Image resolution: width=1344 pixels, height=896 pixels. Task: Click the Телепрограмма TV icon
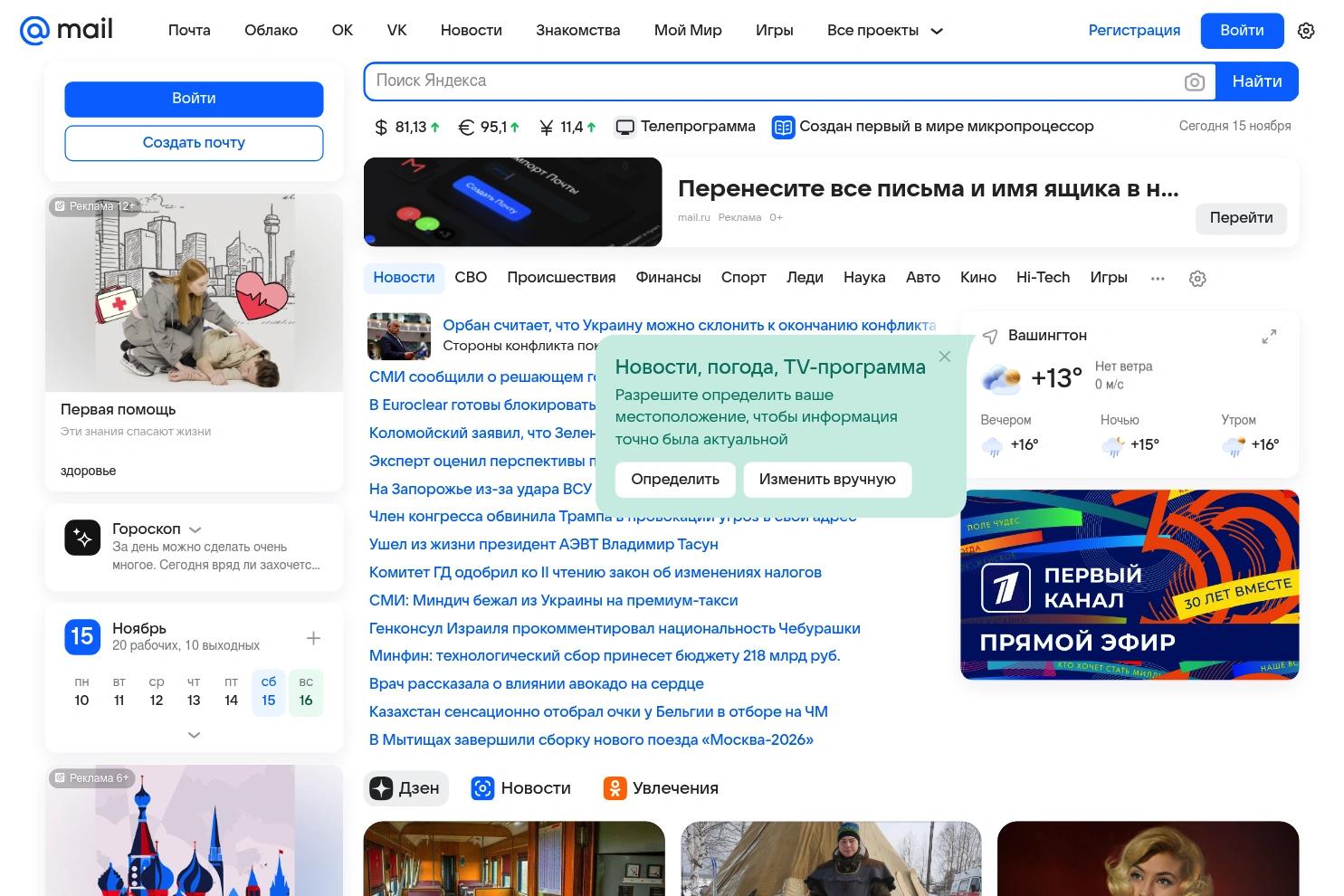coord(624,127)
